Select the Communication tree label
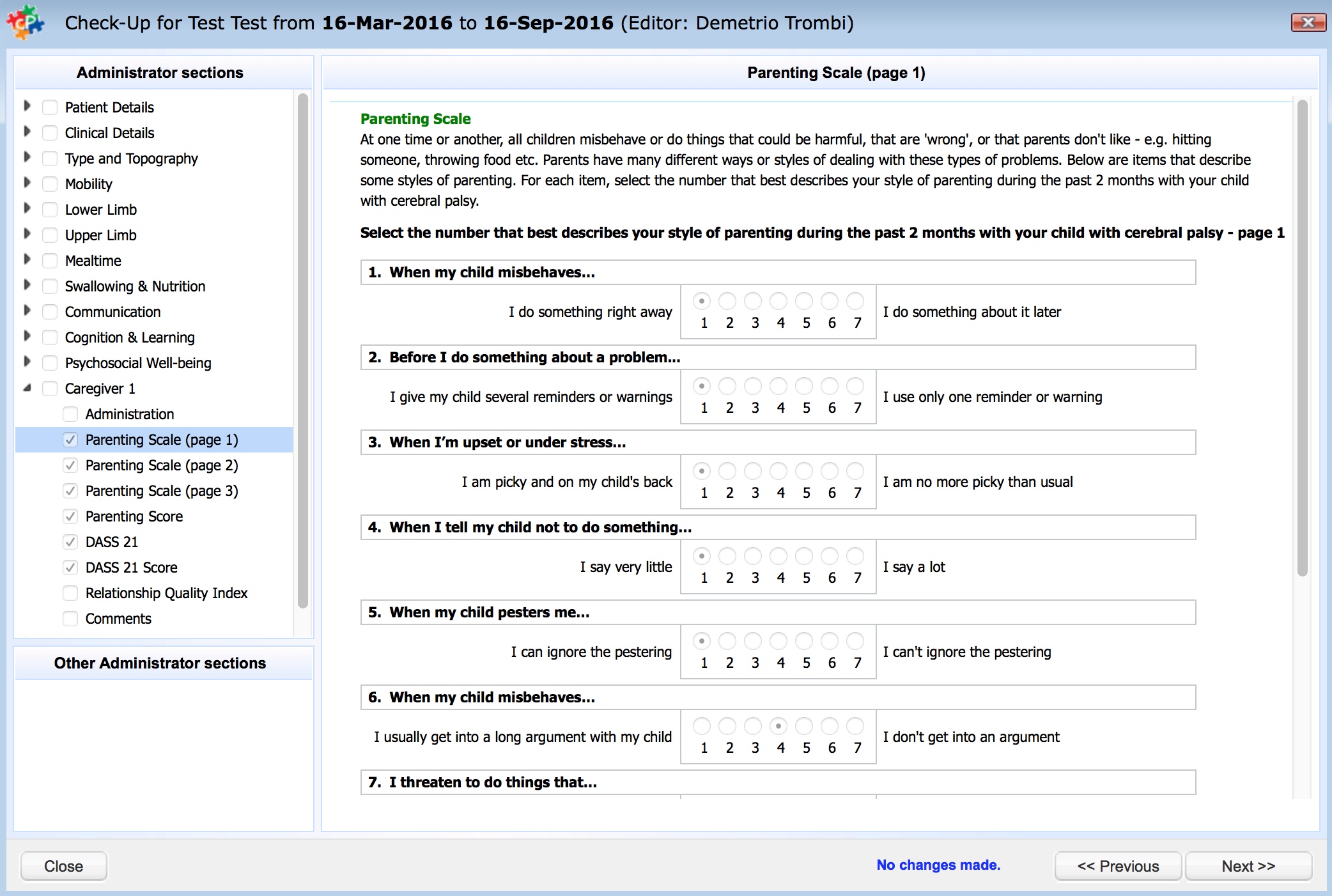This screenshot has height=896, width=1332. (112, 312)
